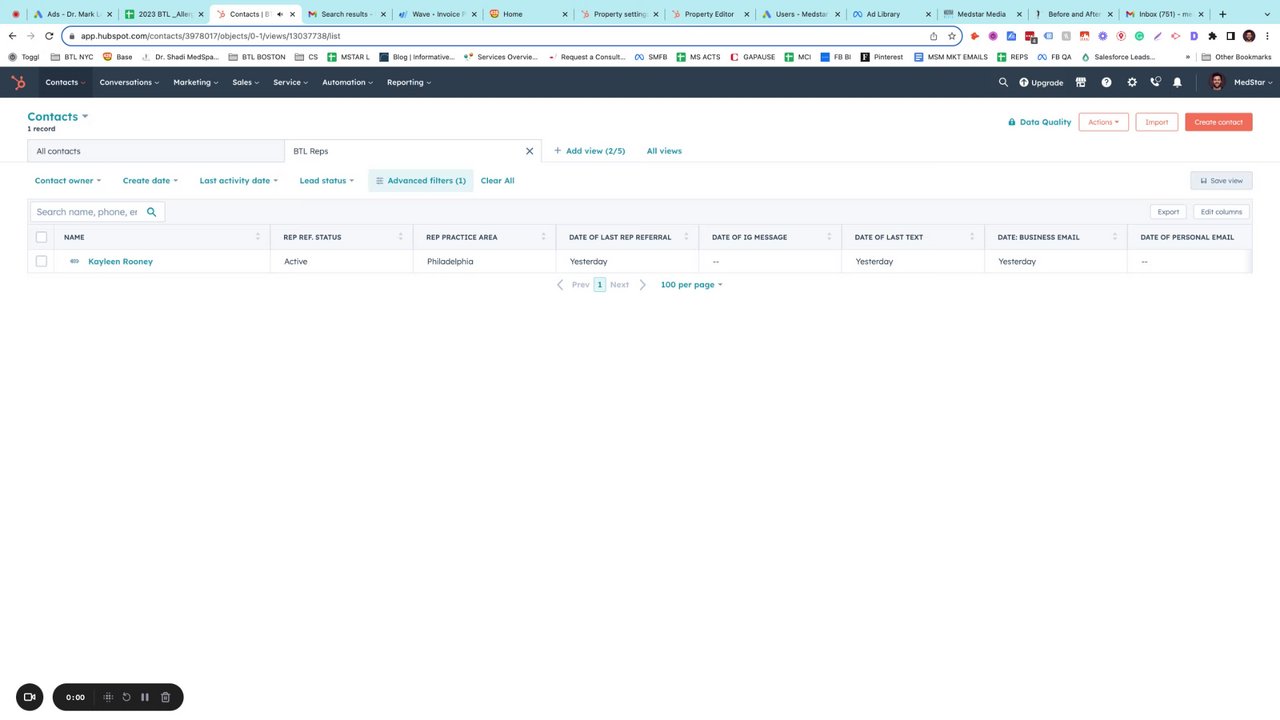1280x720 pixels.
Task: Switch to the All contacts tab
Action: (x=156, y=151)
